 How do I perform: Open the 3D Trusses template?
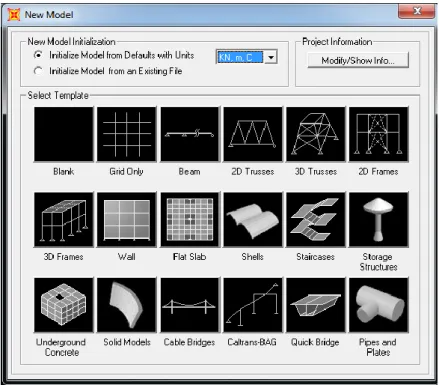coord(316,134)
